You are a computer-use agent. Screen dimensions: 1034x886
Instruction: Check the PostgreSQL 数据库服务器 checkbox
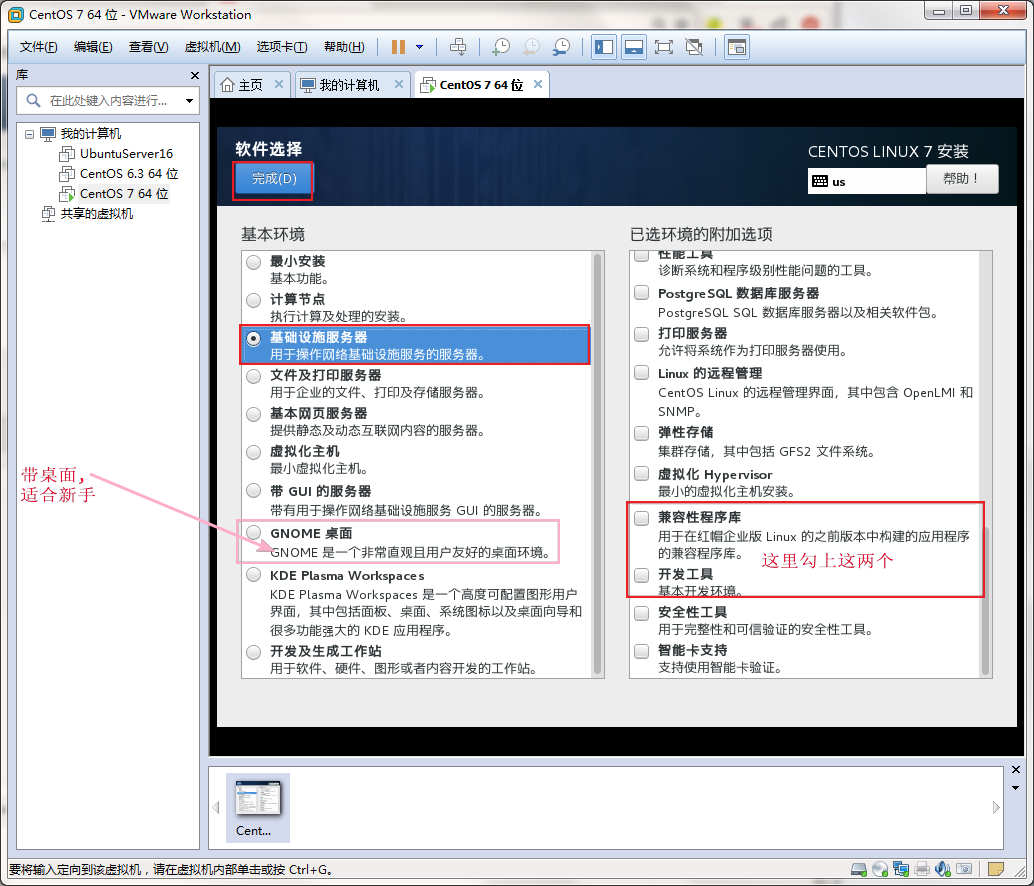coord(642,293)
